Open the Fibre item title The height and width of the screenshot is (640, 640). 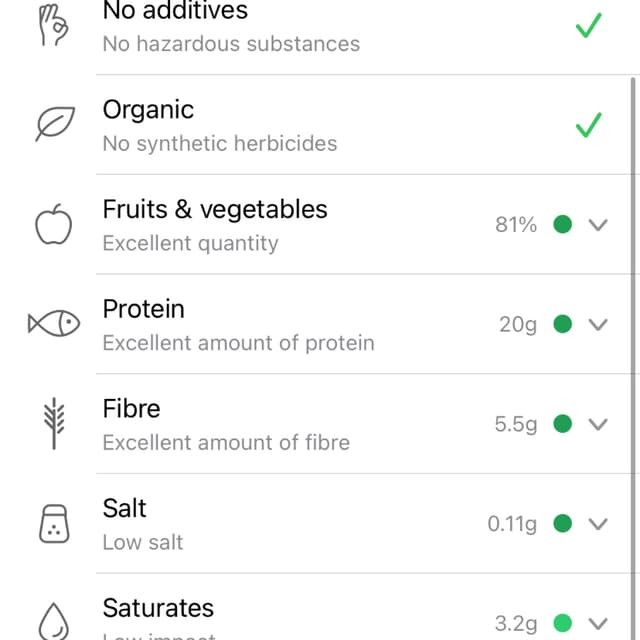tap(131, 409)
